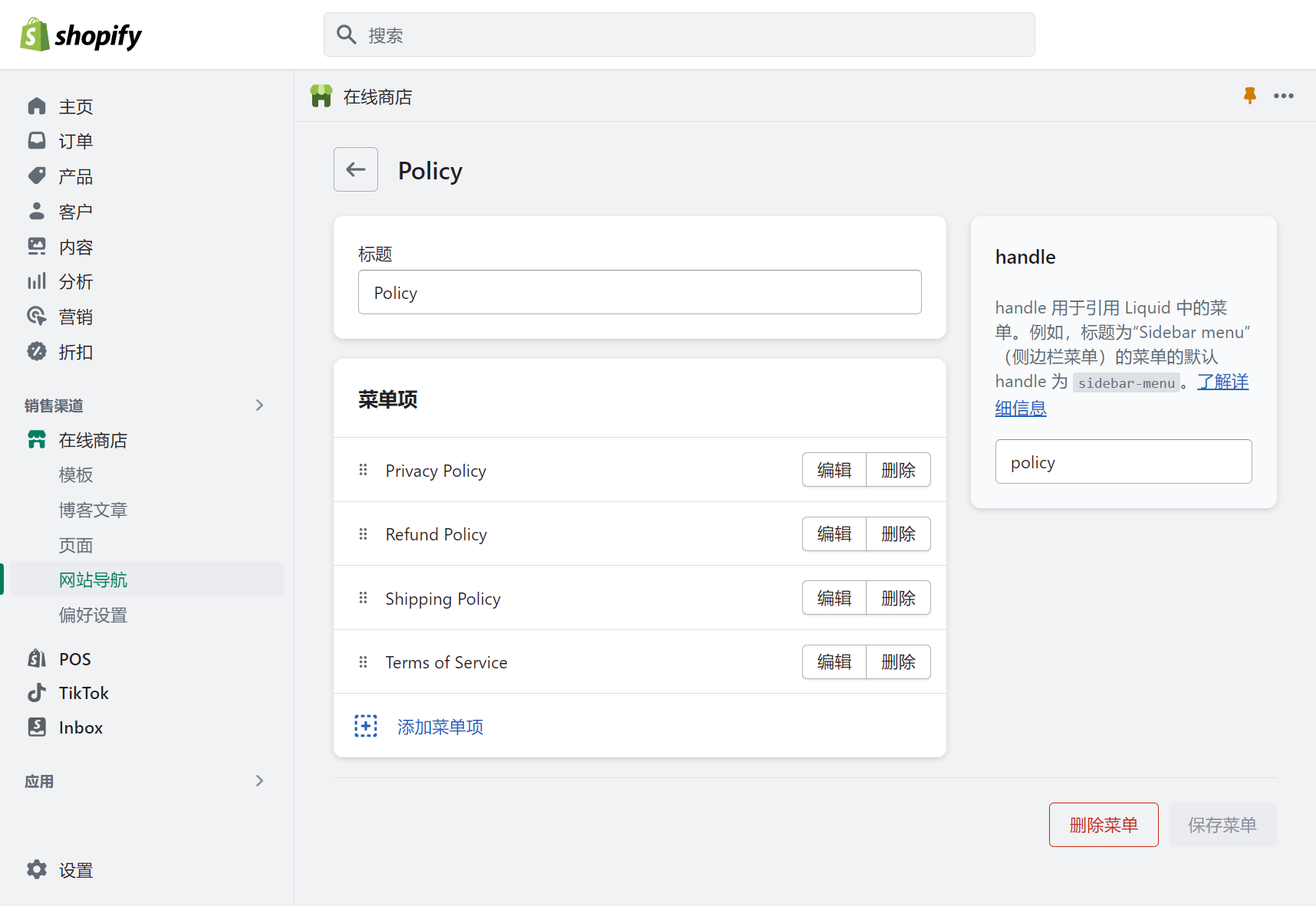Grab the Privacy Policy drag handle
Image resolution: width=1316 pixels, height=906 pixels.
pos(364,470)
